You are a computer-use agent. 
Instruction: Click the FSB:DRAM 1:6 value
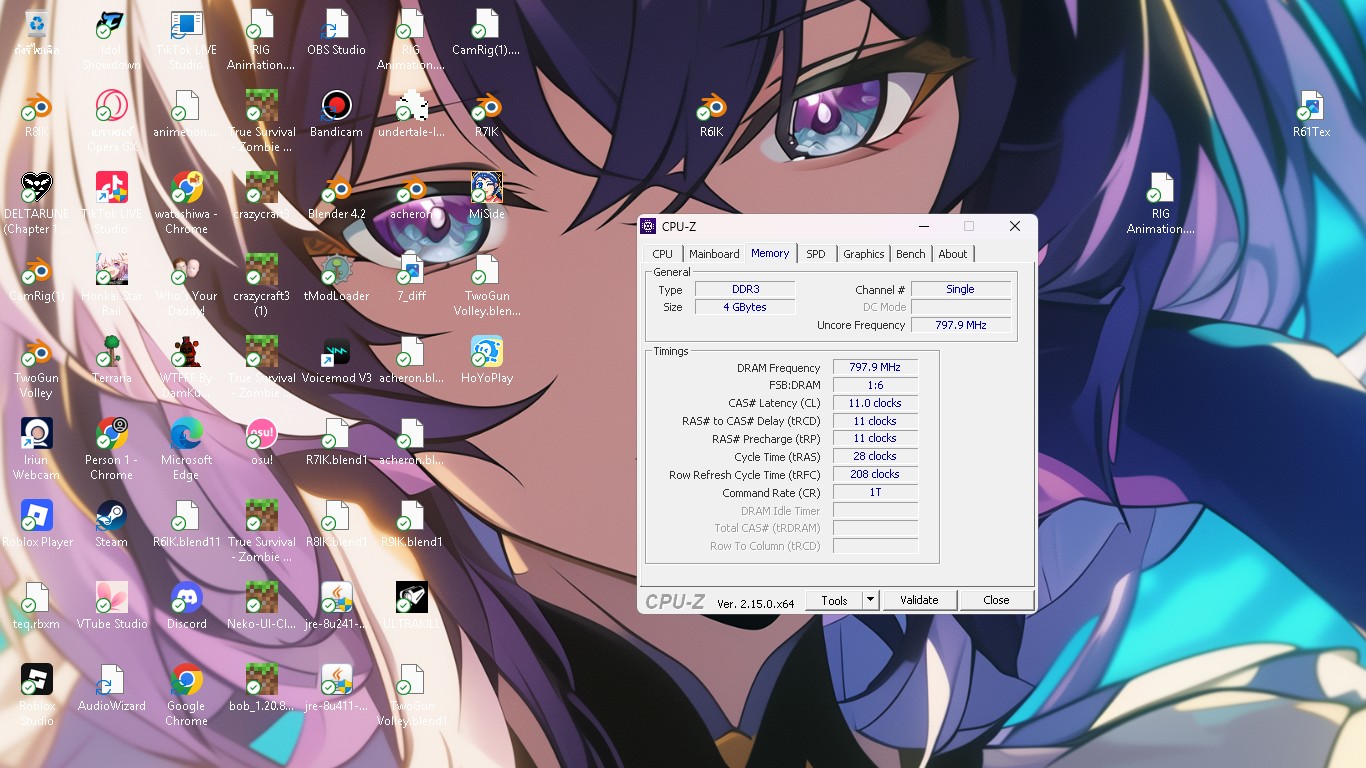[x=875, y=385]
